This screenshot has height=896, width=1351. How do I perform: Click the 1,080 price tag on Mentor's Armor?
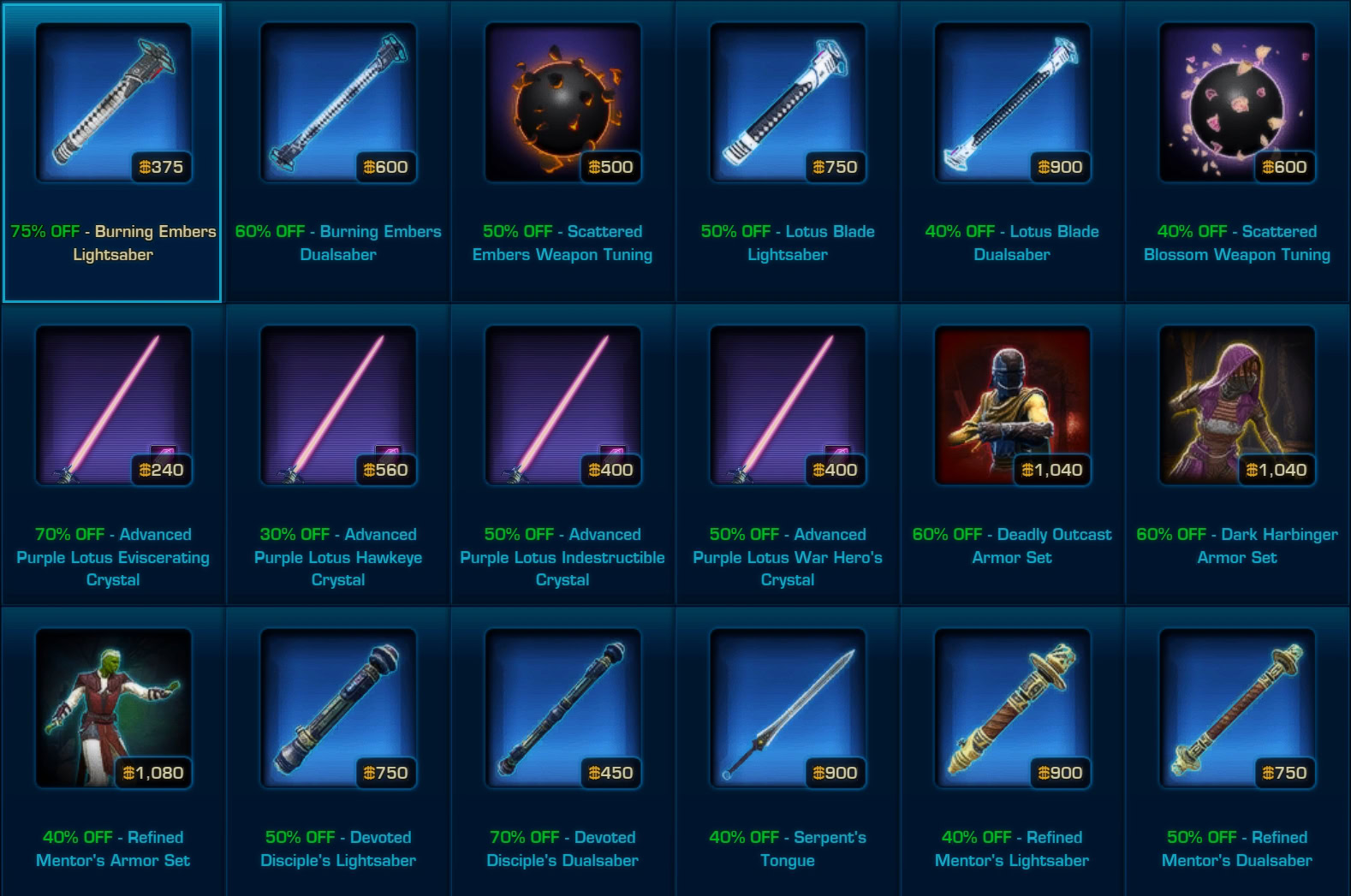[152, 773]
